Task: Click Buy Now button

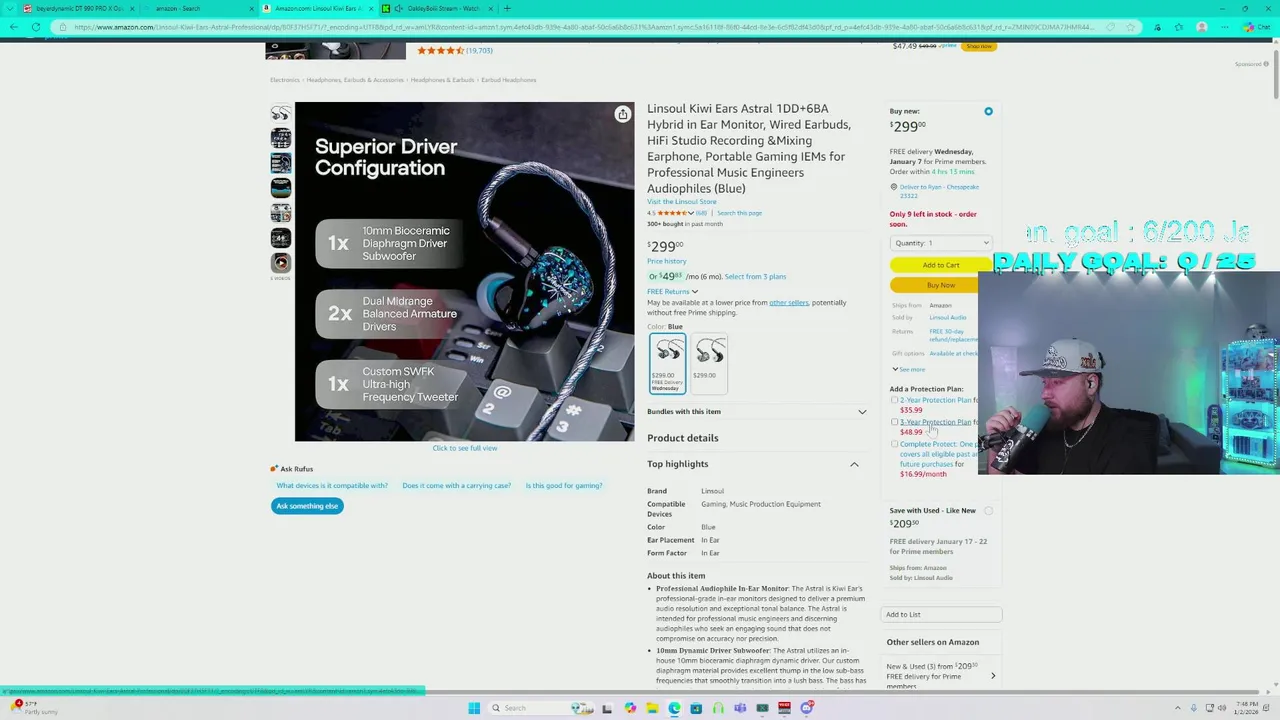Action: pyautogui.click(x=940, y=285)
